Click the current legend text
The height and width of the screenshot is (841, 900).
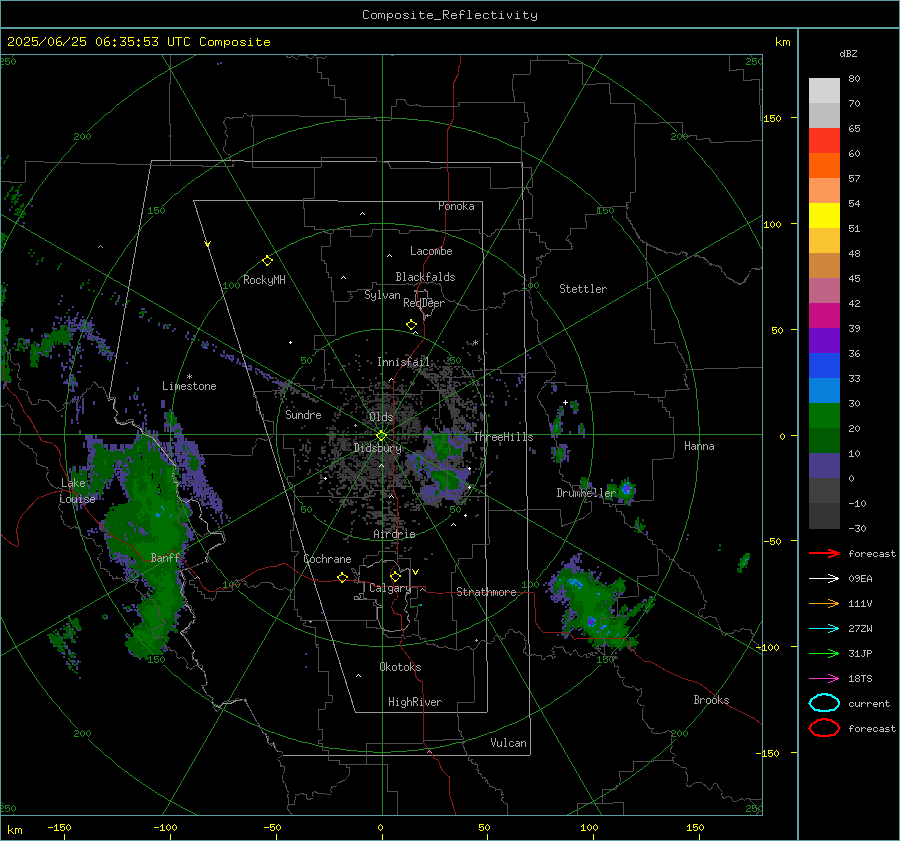pos(869,703)
